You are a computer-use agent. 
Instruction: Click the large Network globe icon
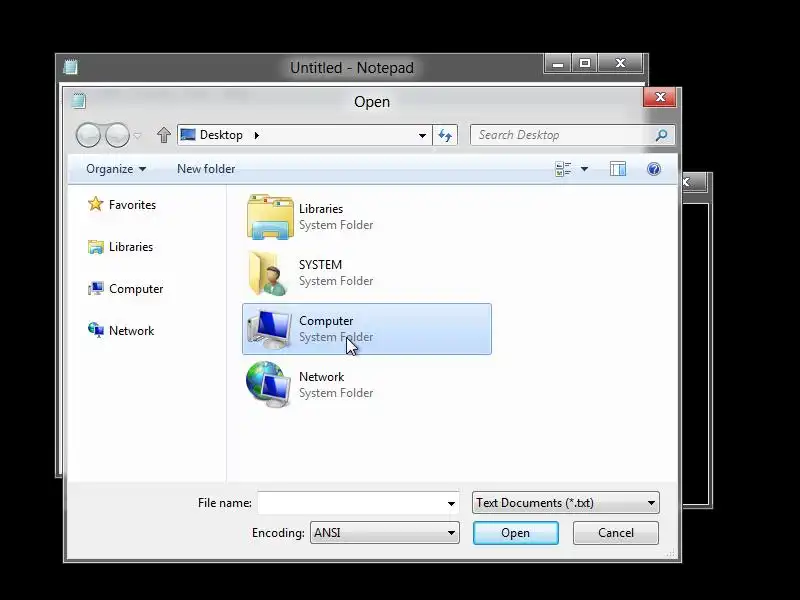(x=269, y=384)
